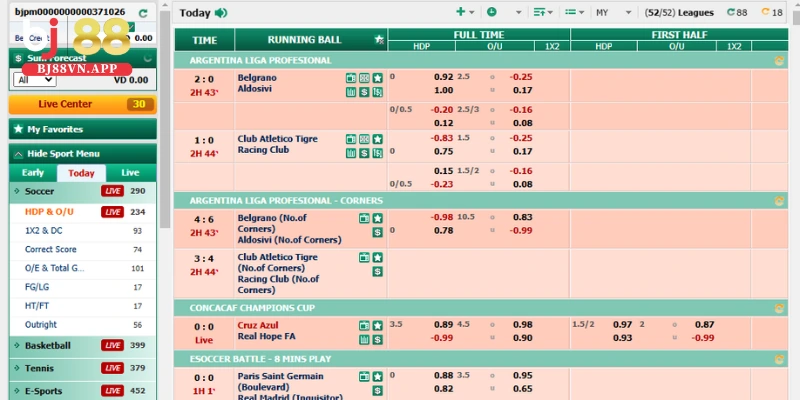
Task: Select HT/FT market
Action: click(x=83, y=306)
